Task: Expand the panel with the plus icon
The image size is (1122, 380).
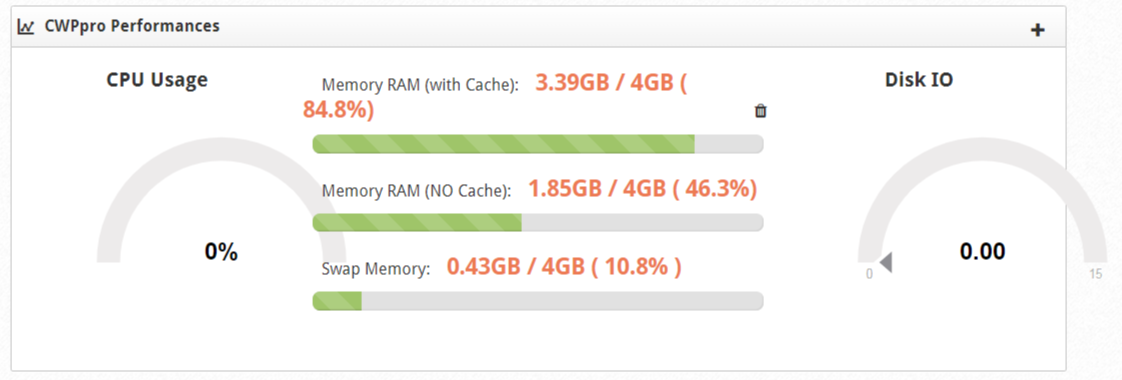Action: tap(1037, 29)
